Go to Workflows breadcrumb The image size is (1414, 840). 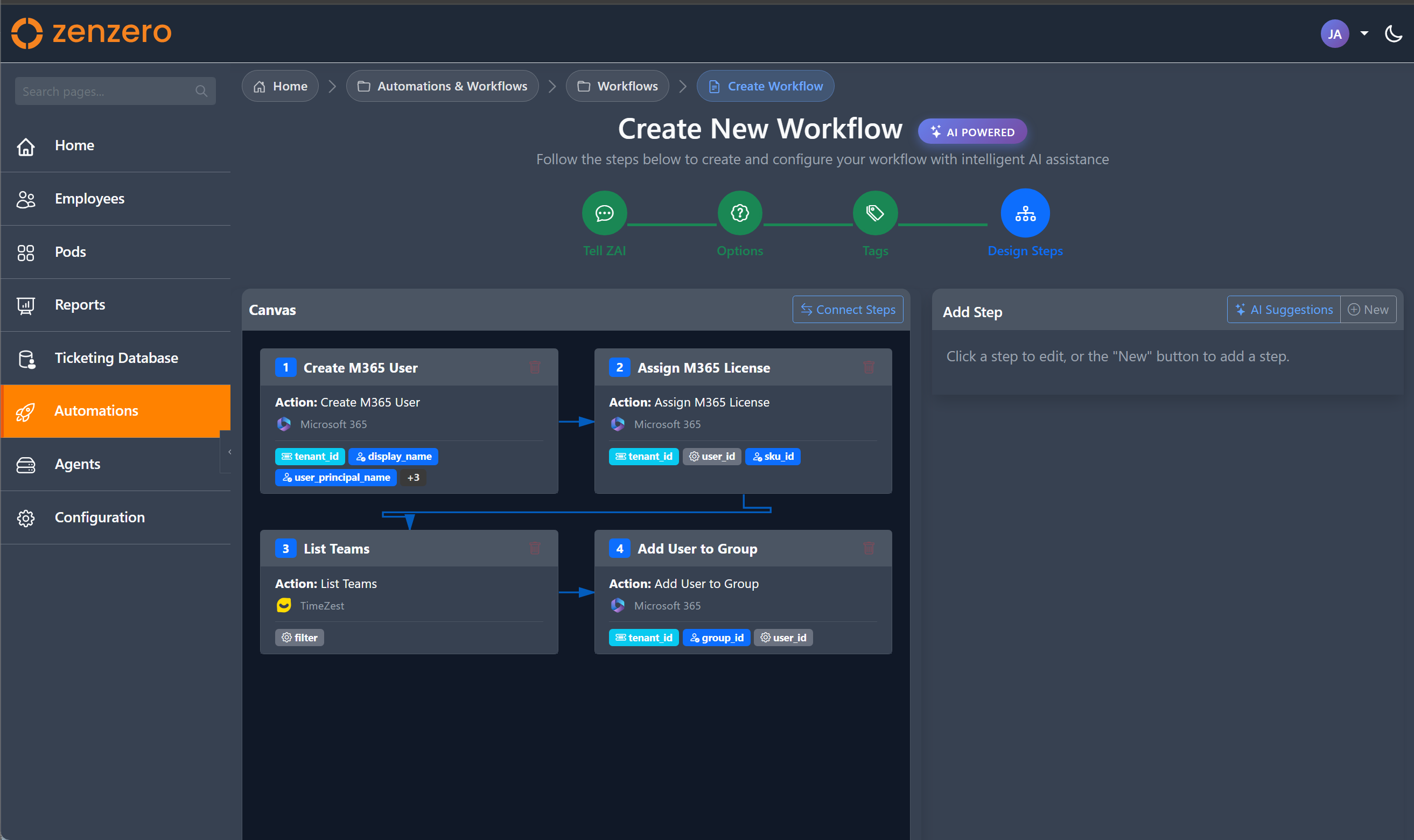click(617, 86)
